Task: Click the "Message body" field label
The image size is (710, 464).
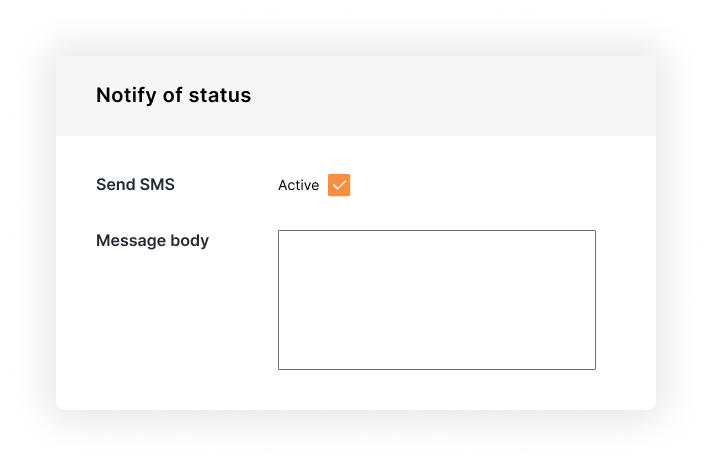Action: tap(152, 241)
